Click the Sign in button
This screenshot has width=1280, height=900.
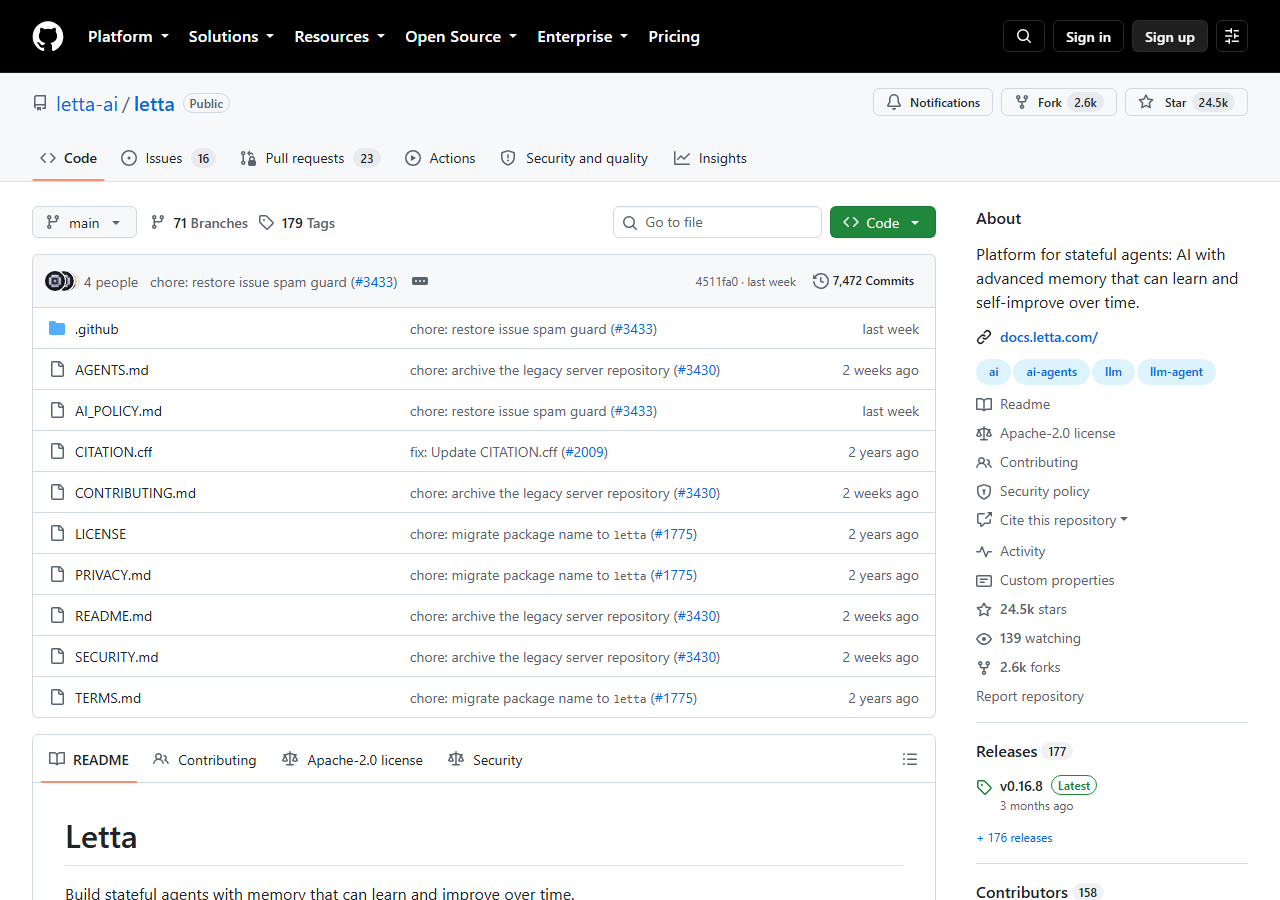1088,36
